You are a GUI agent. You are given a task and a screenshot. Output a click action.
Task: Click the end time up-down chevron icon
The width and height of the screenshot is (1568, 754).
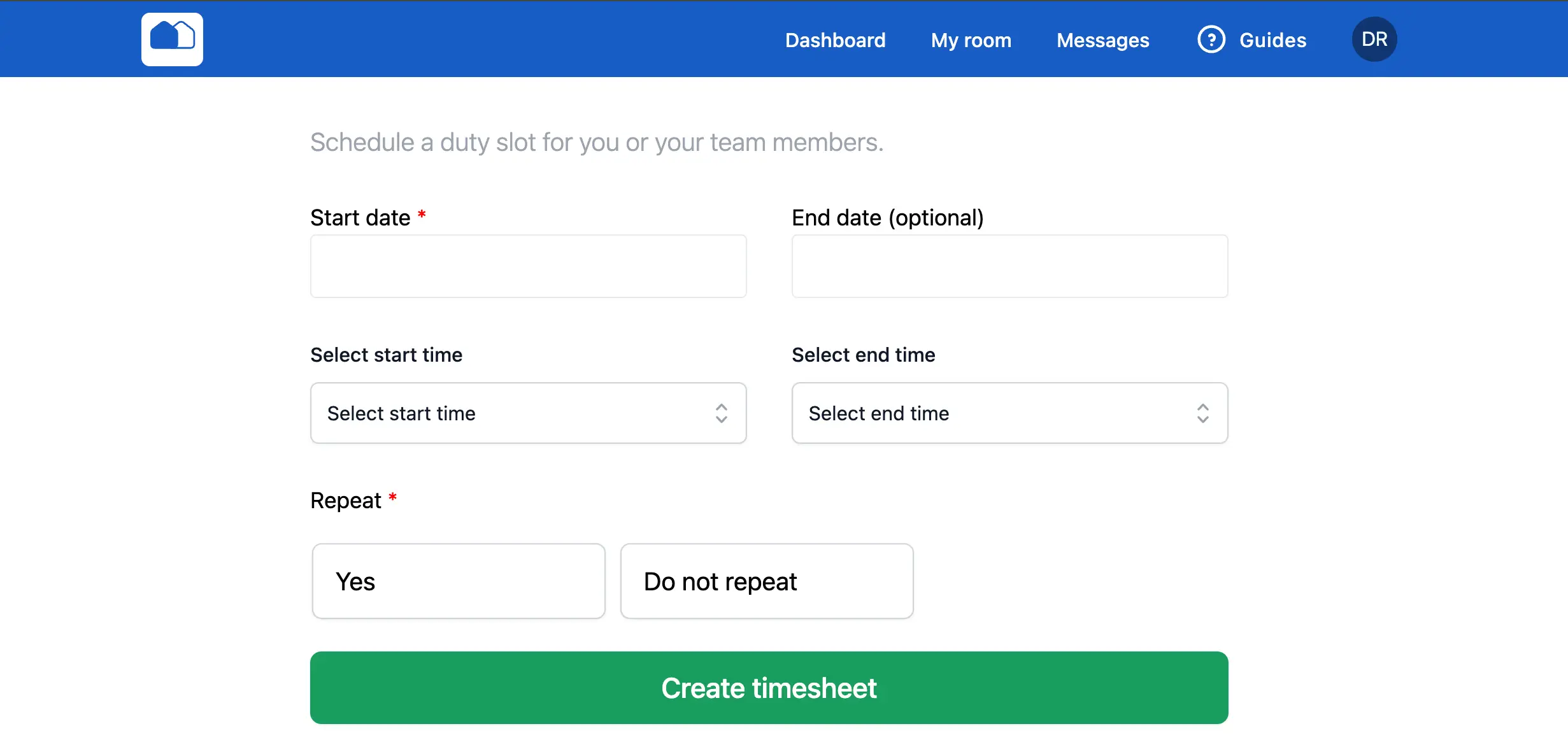(x=1202, y=413)
